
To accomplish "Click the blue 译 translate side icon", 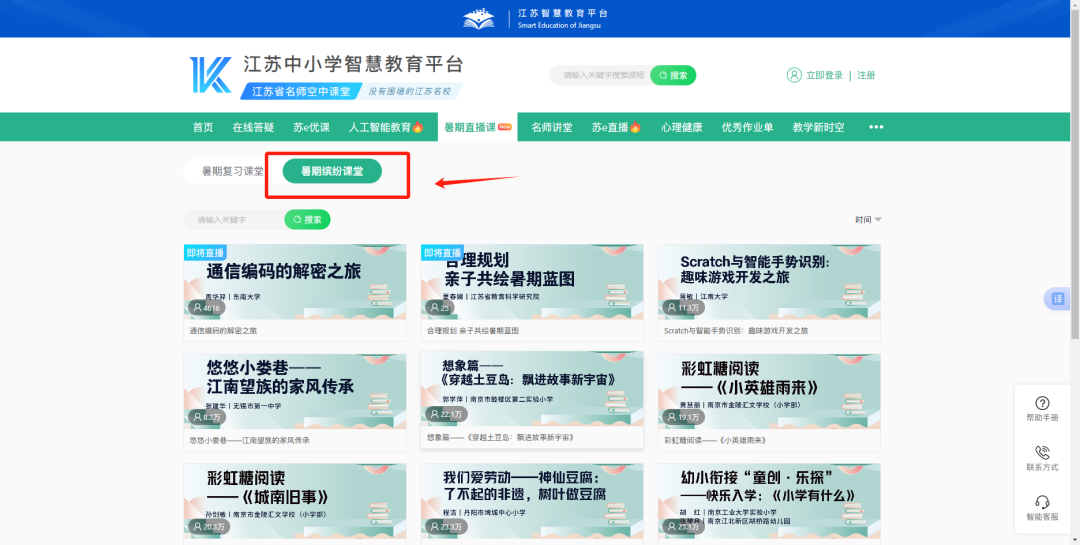I will tap(1057, 299).
